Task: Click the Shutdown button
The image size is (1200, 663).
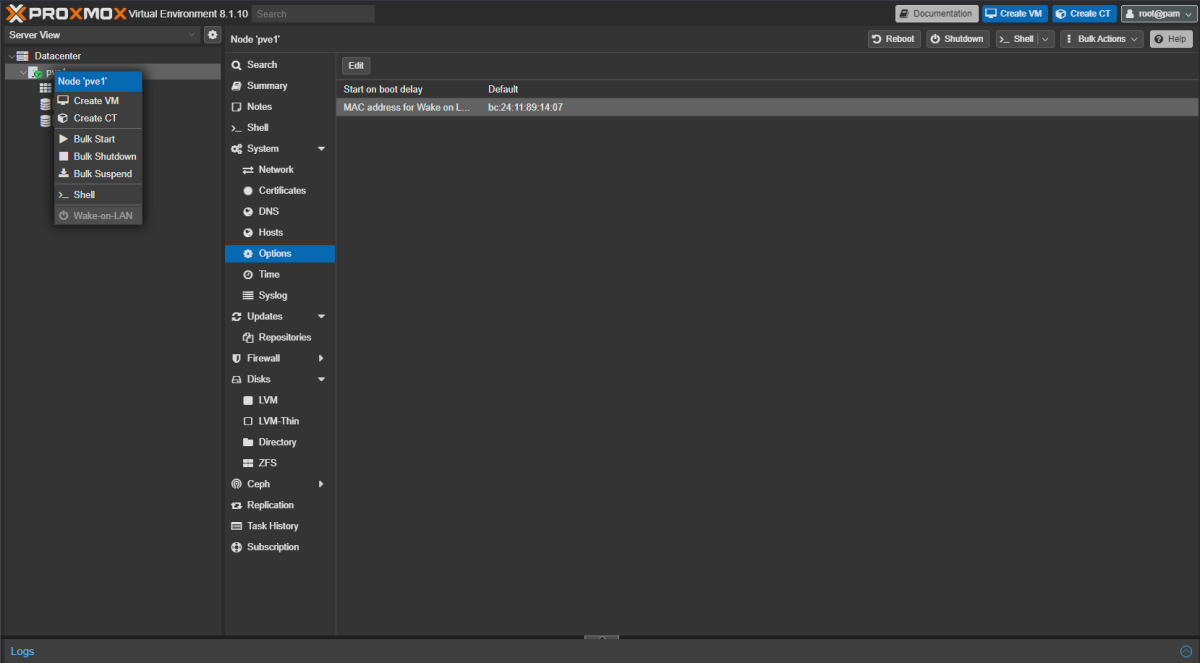Action: click(957, 39)
